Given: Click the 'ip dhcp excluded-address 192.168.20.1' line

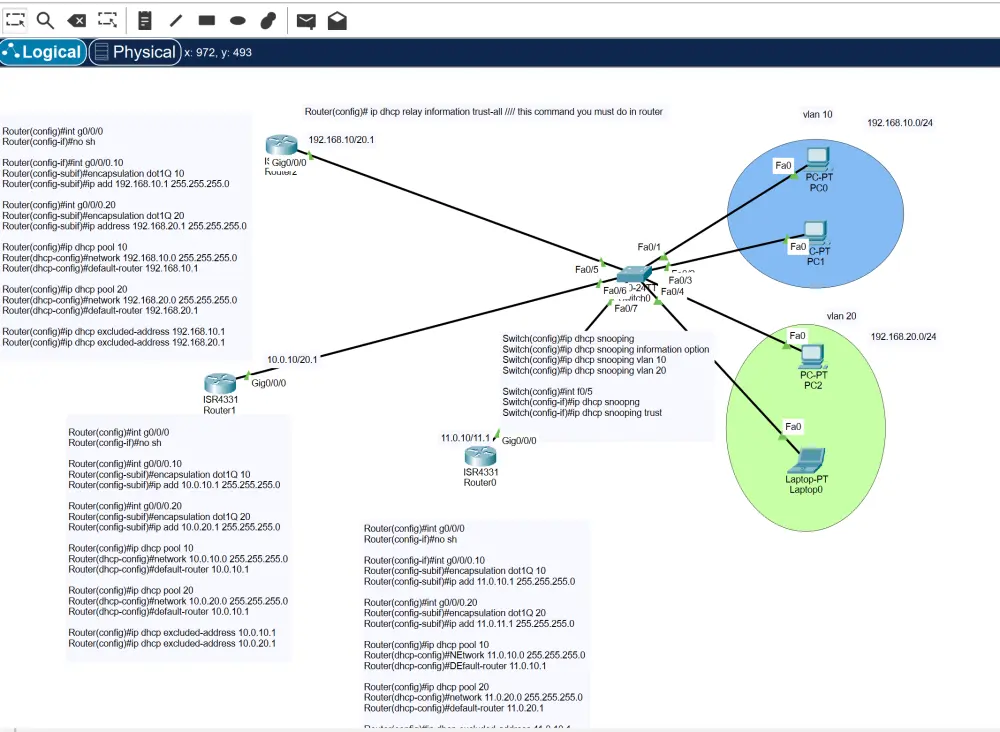Looking at the screenshot, I should (x=114, y=342).
